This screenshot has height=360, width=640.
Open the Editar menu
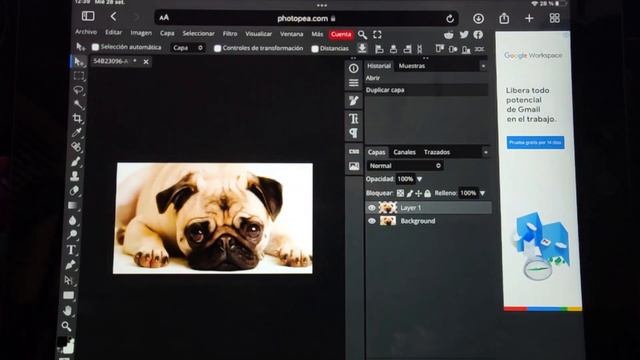[113, 32]
